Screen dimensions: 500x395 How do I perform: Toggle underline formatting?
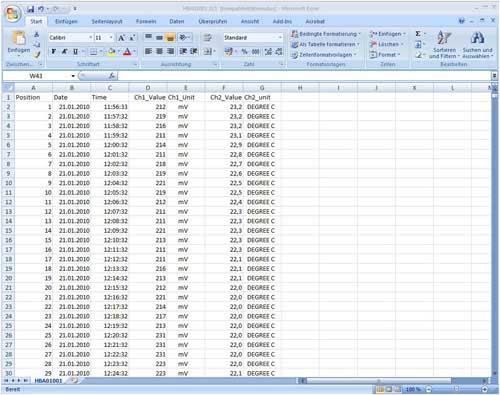75,52
